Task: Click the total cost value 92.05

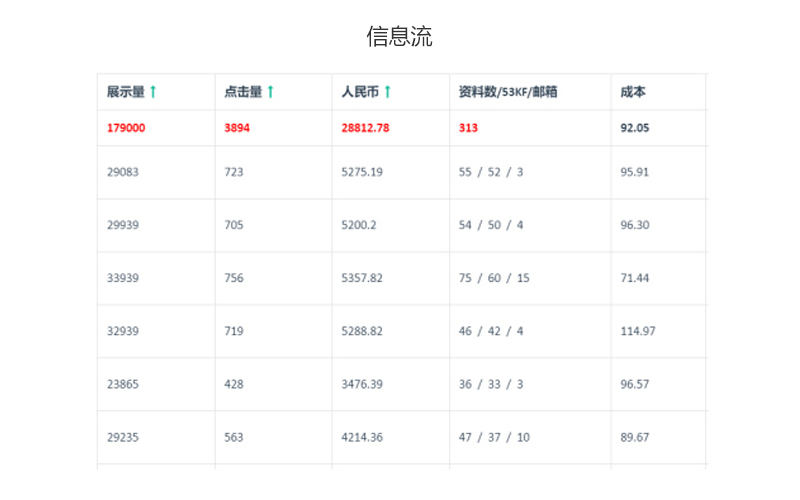Action: 635,128
